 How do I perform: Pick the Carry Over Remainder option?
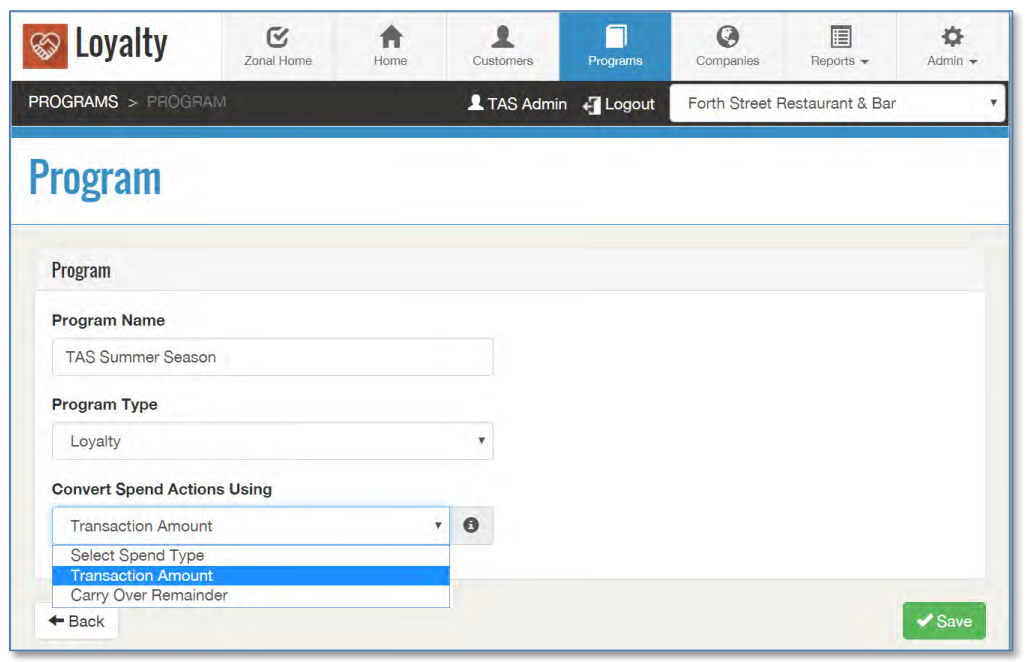(149, 595)
